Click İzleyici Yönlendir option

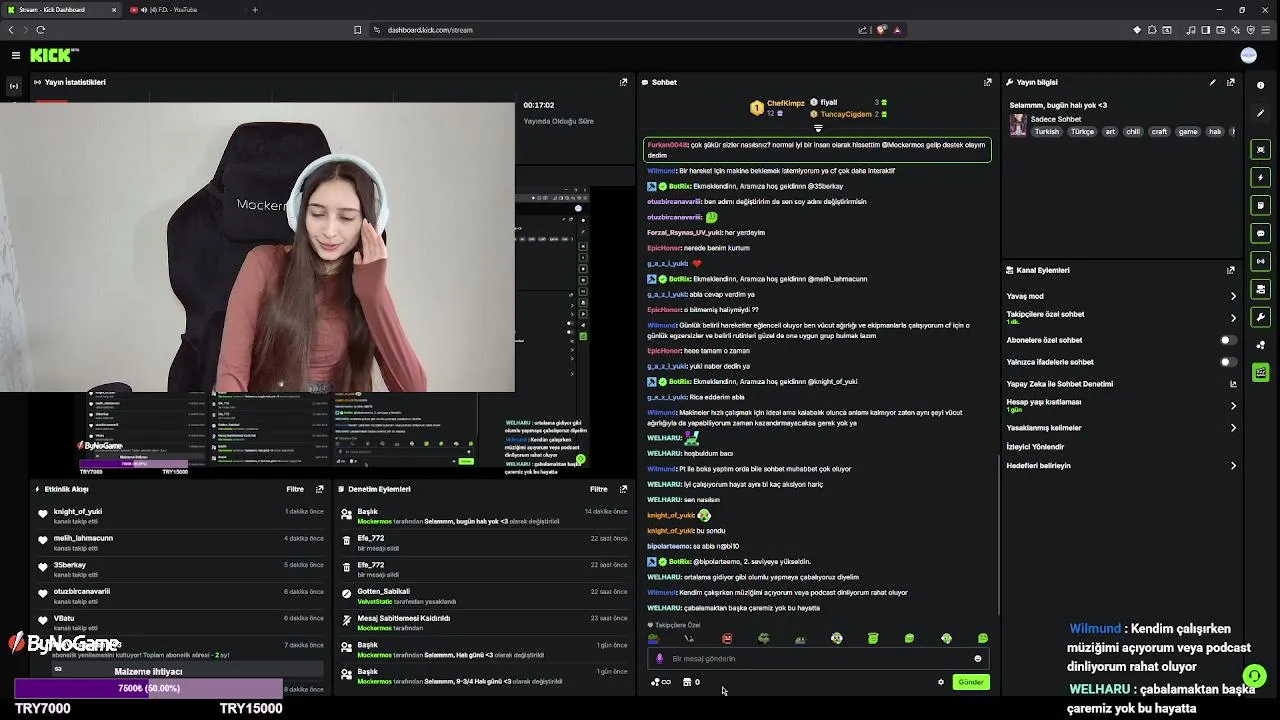tap(1035, 447)
